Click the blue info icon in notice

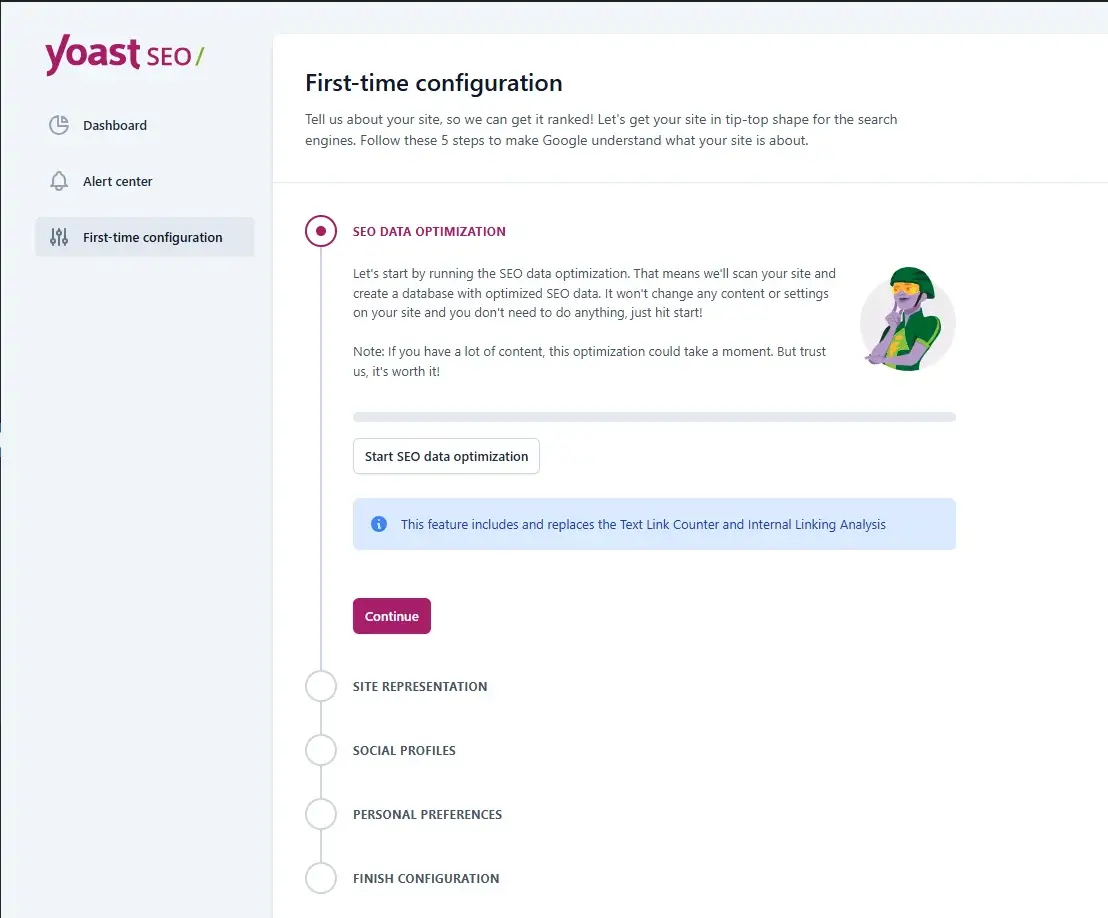[x=379, y=524]
